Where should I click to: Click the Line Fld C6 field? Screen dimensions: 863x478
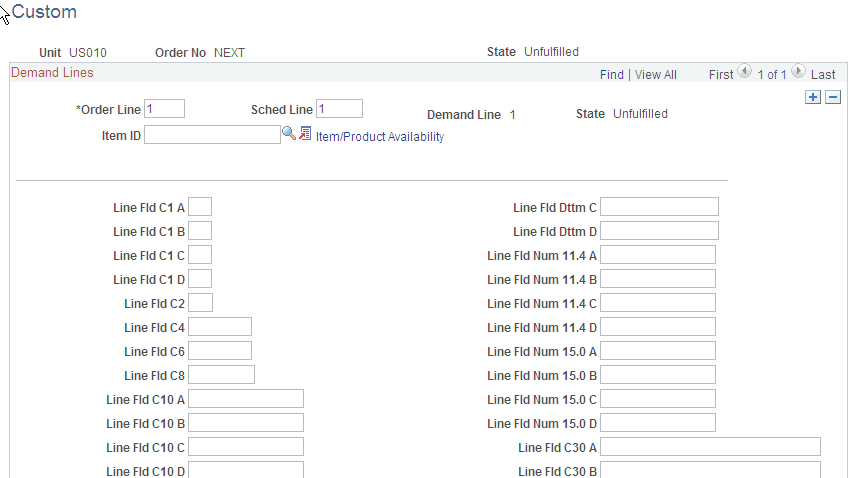click(x=220, y=351)
